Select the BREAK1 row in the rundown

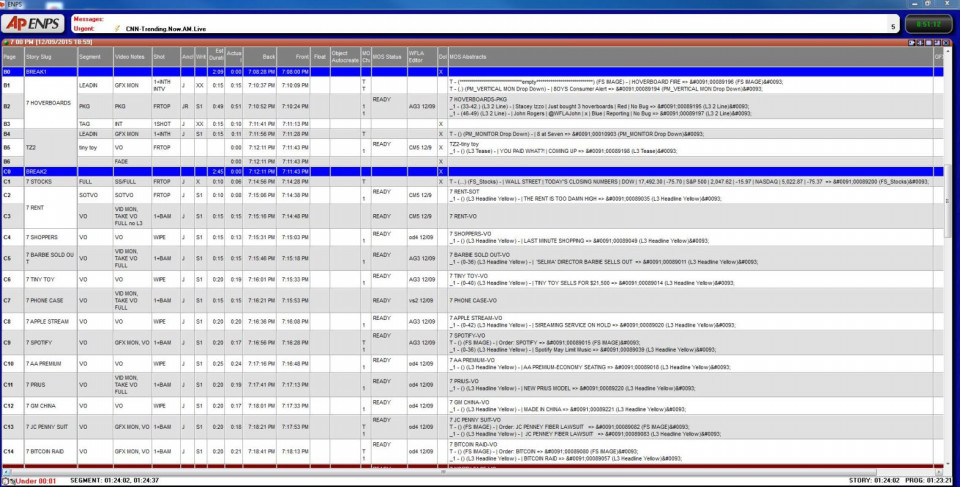(40, 72)
